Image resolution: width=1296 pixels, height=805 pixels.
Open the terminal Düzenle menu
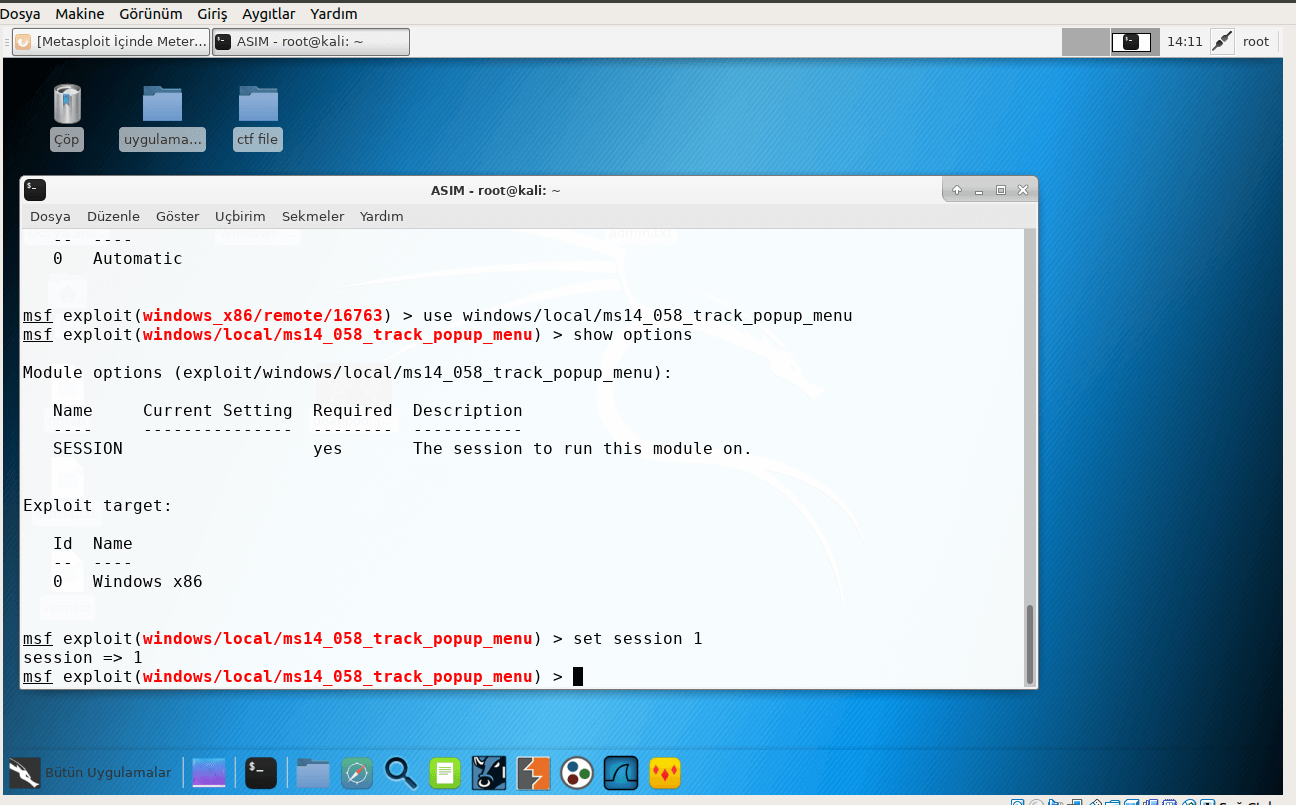click(113, 216)
